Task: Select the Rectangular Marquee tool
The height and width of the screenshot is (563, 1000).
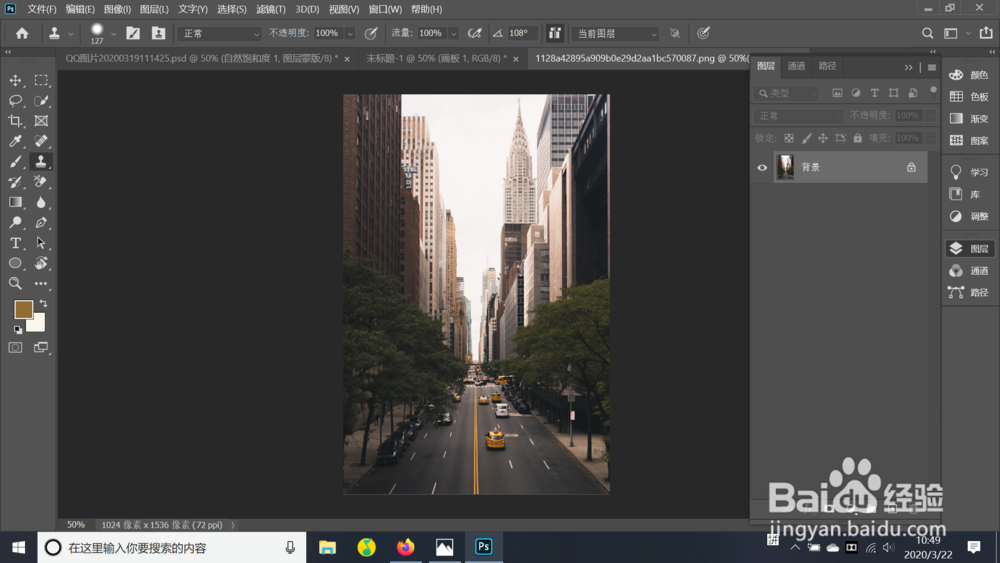Action: (x=41, y=80)
